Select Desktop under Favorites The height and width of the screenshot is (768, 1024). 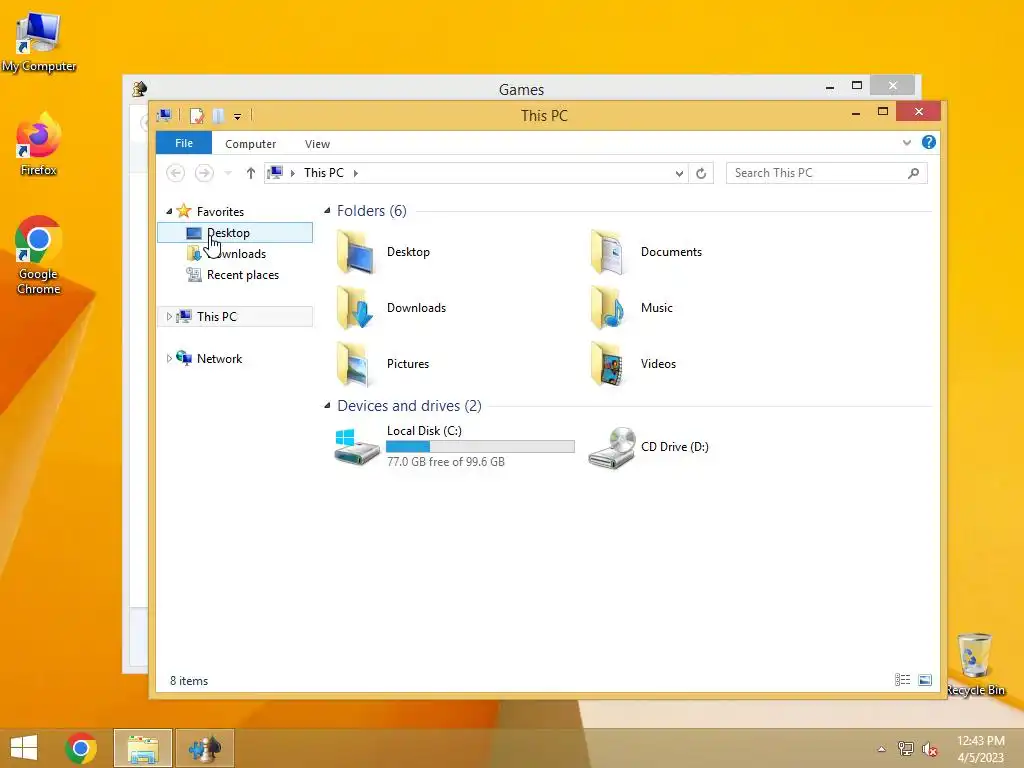(235, 232)
